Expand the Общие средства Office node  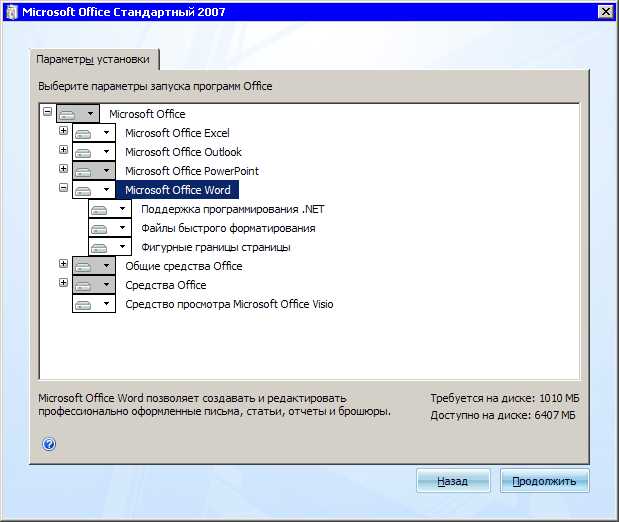coord(63,263)
